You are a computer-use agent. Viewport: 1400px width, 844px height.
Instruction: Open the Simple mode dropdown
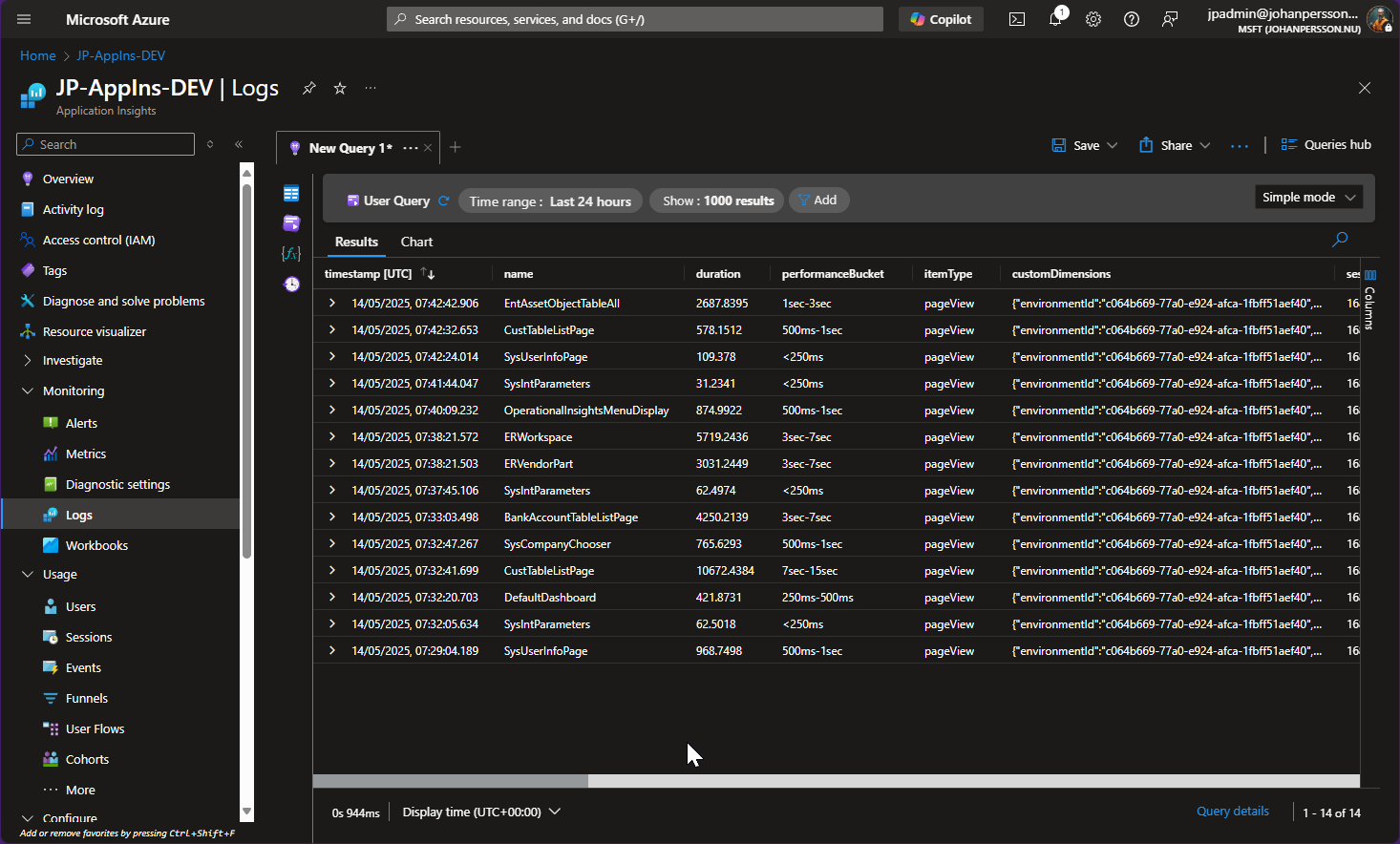coord(1308,197)
